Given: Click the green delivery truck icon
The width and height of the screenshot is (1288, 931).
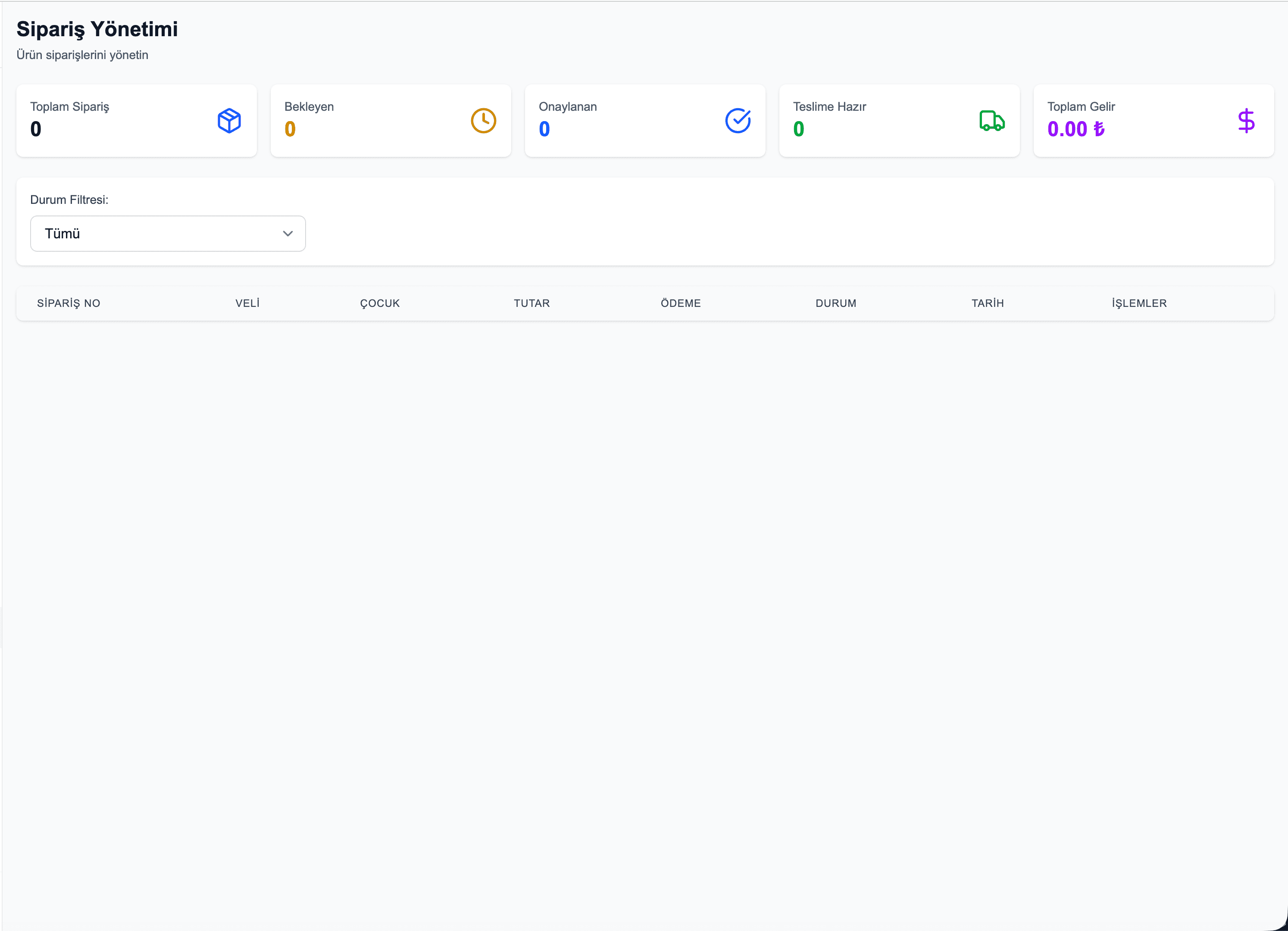Looking at the screenshot, I should [991, 121].
